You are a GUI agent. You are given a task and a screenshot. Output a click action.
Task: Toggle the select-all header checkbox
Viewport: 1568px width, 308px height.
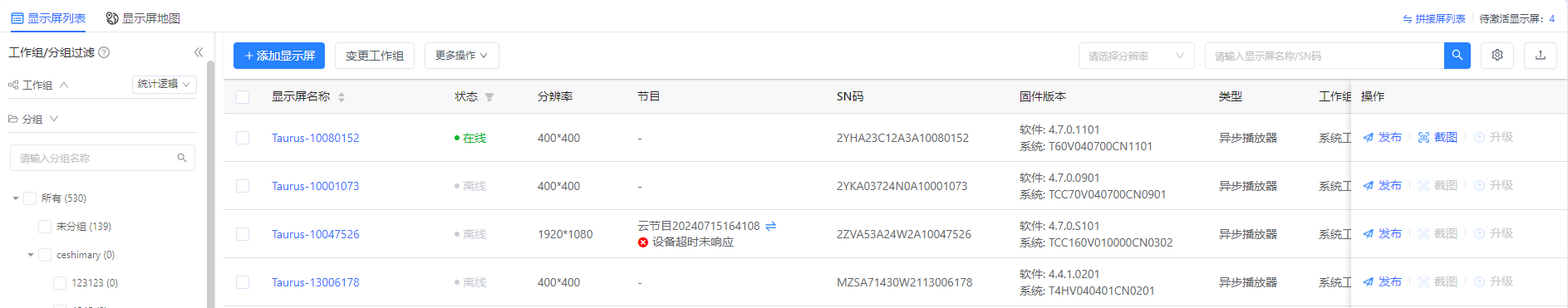[243, 97]
